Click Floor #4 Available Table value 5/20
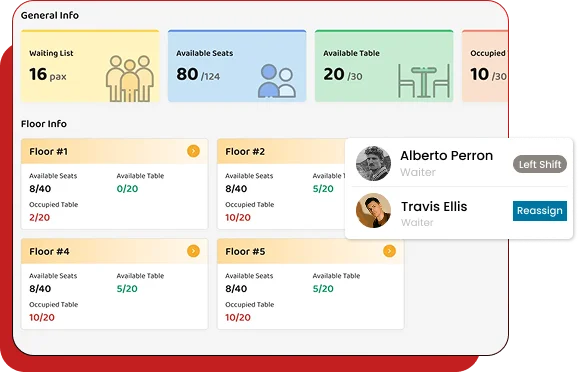Screen dimensions: 578x372 (x=127, y=289)
